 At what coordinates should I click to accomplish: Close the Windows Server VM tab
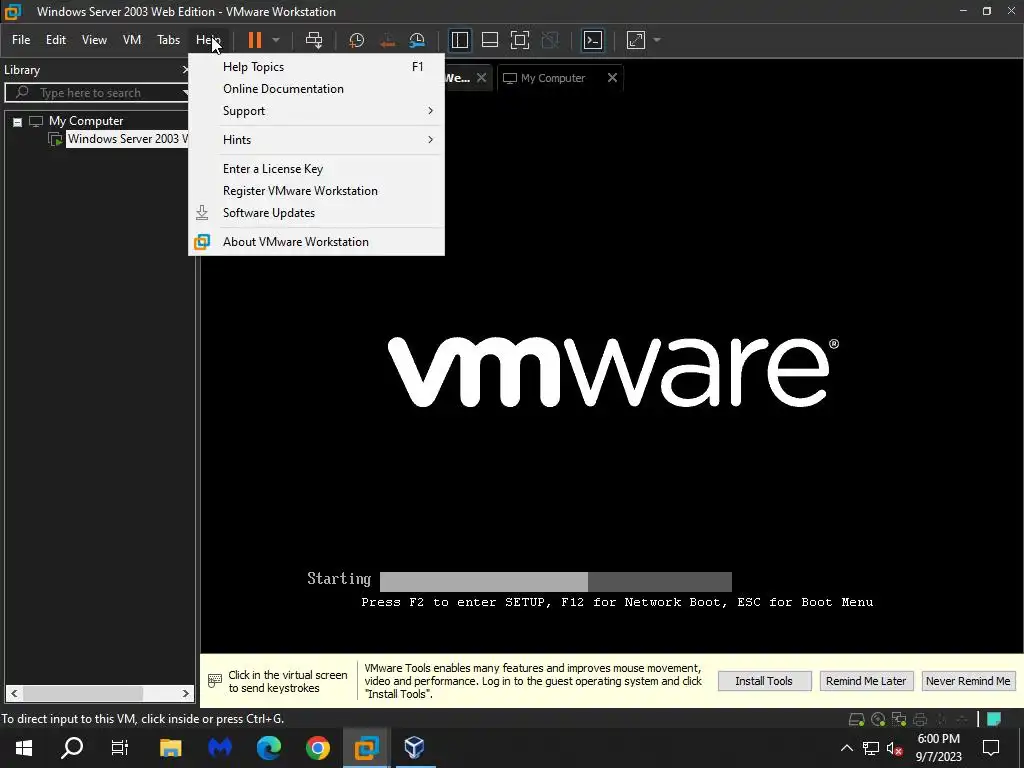pyautogui.click(x=481, y=78)
